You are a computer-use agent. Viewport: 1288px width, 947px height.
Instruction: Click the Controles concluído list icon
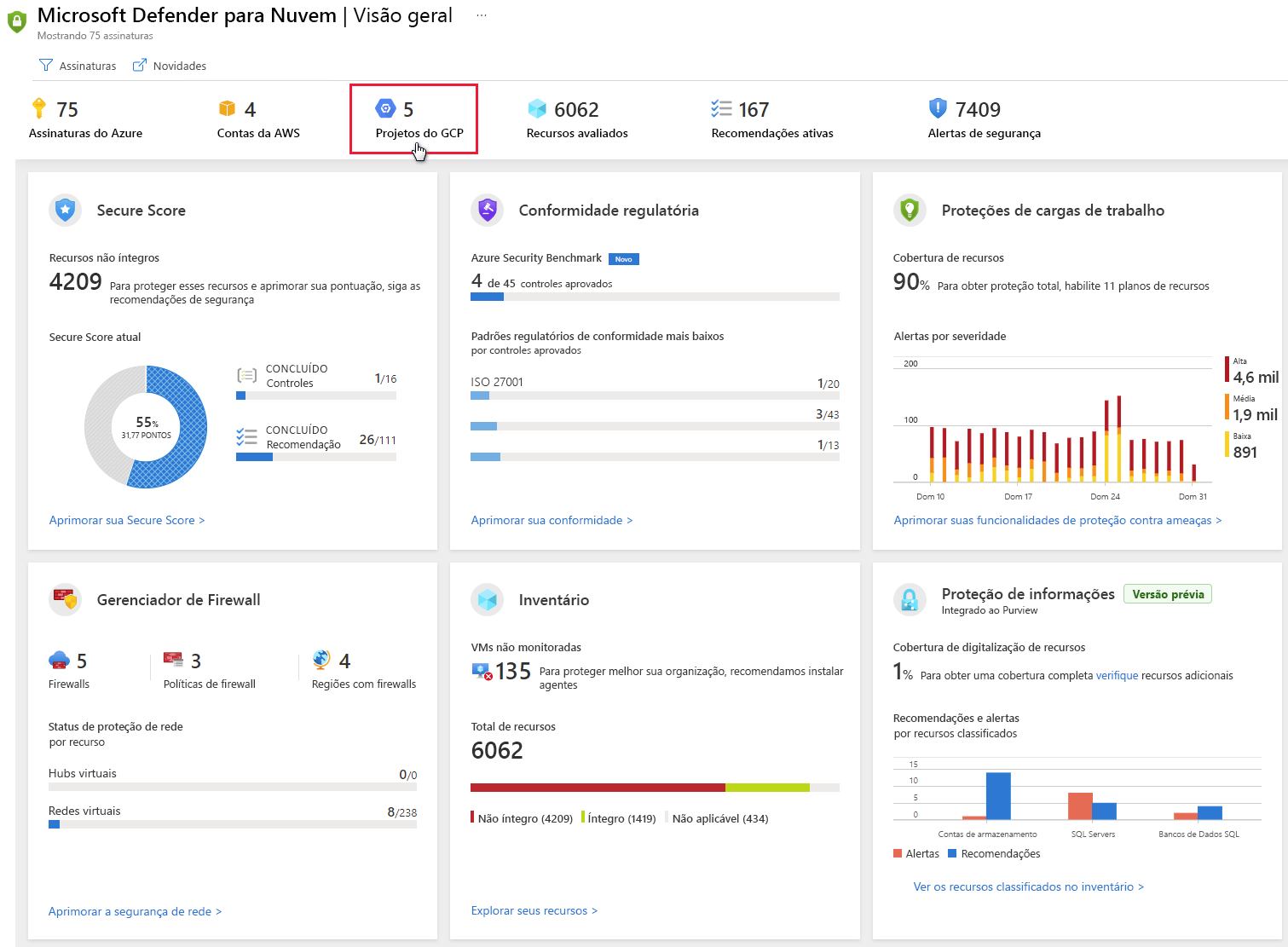pos(246,375)
